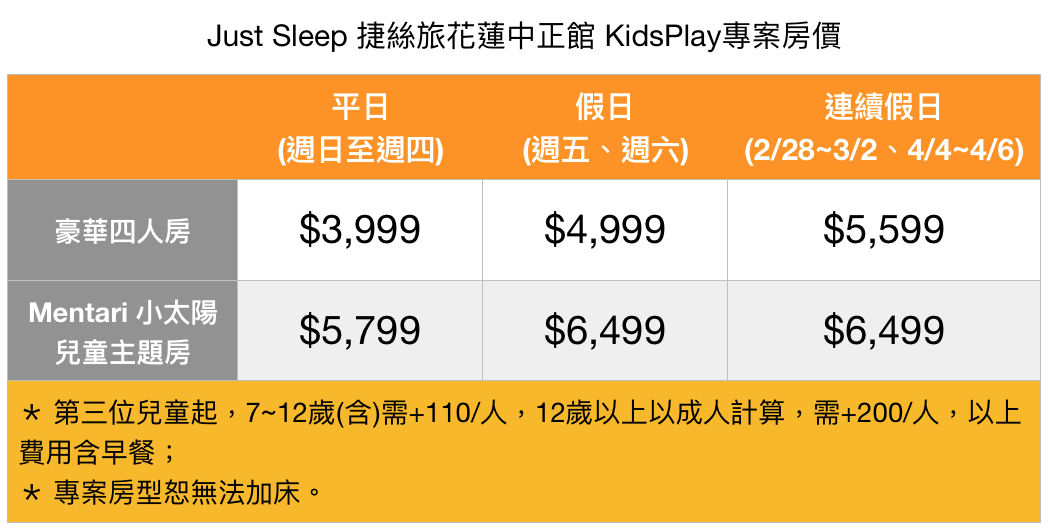
Task: Click the date range 2/28~3/2、4/4~4/6
Action: point(884,151)
